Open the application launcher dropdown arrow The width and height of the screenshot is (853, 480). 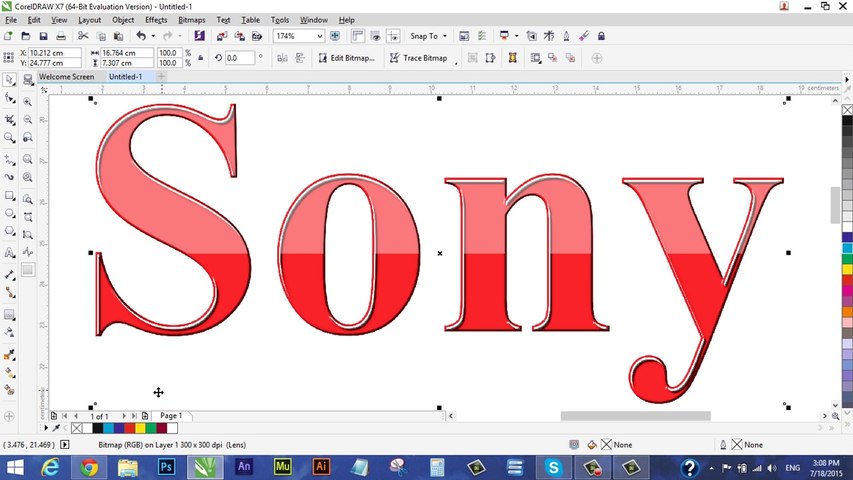point(516,36)
